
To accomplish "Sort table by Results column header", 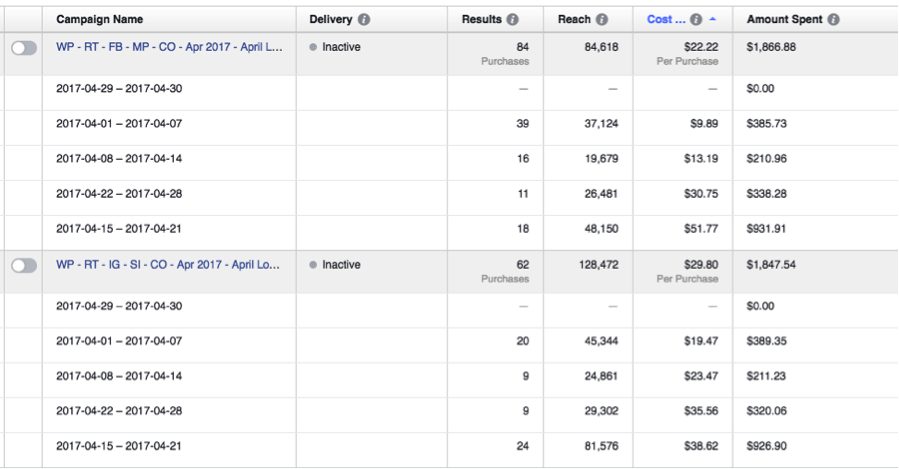I will (x=482, y=19).
